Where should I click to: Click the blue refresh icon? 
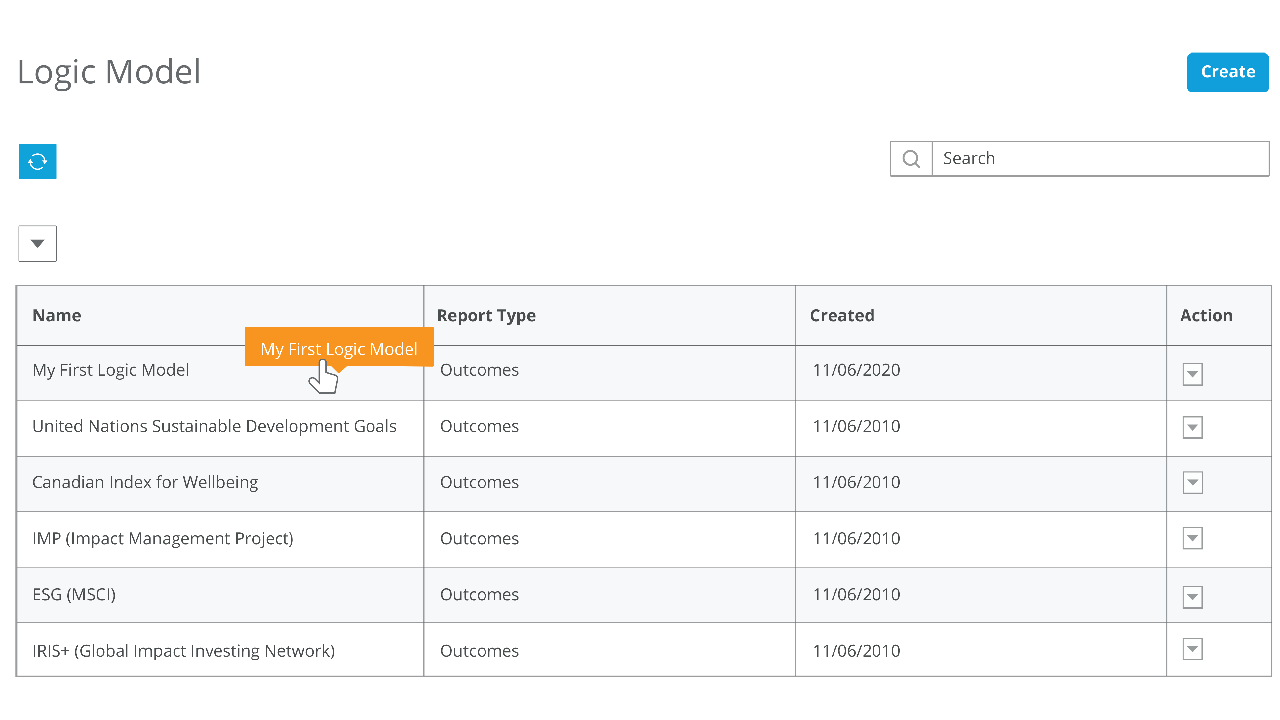pyautogui.click(x=38, y=161)
